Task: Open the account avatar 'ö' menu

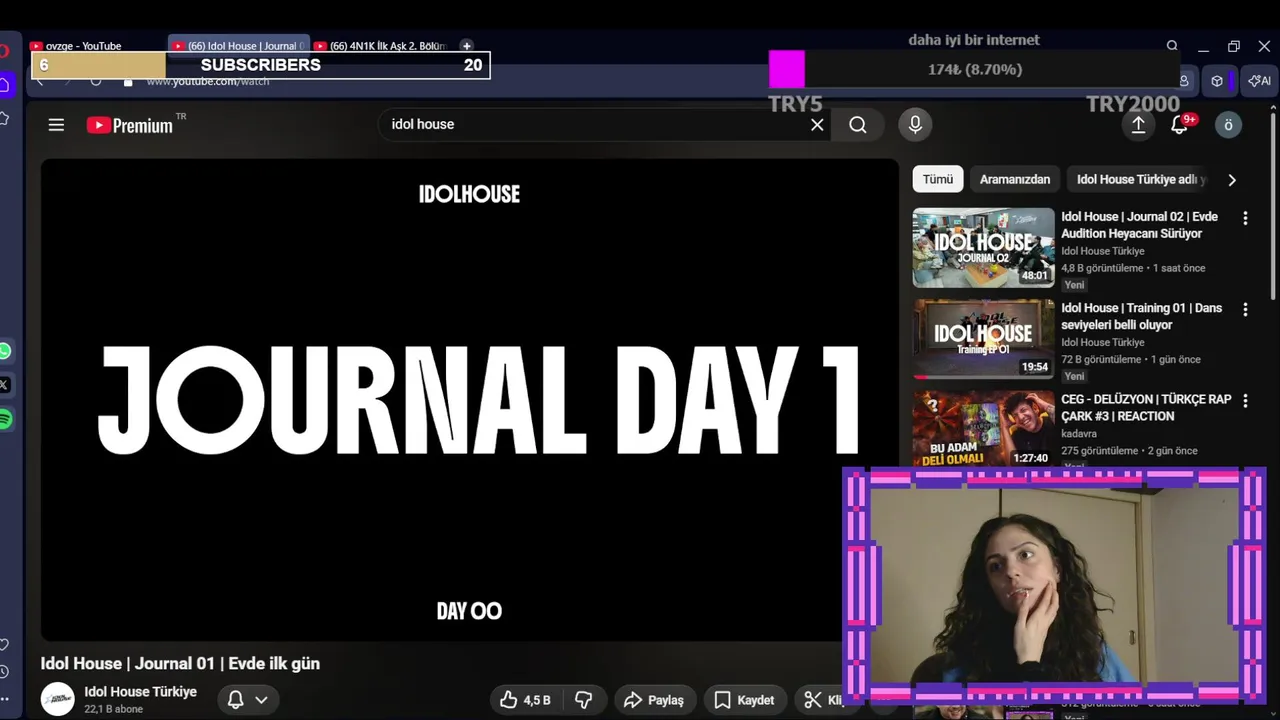Action: (x=1228, y=124)
